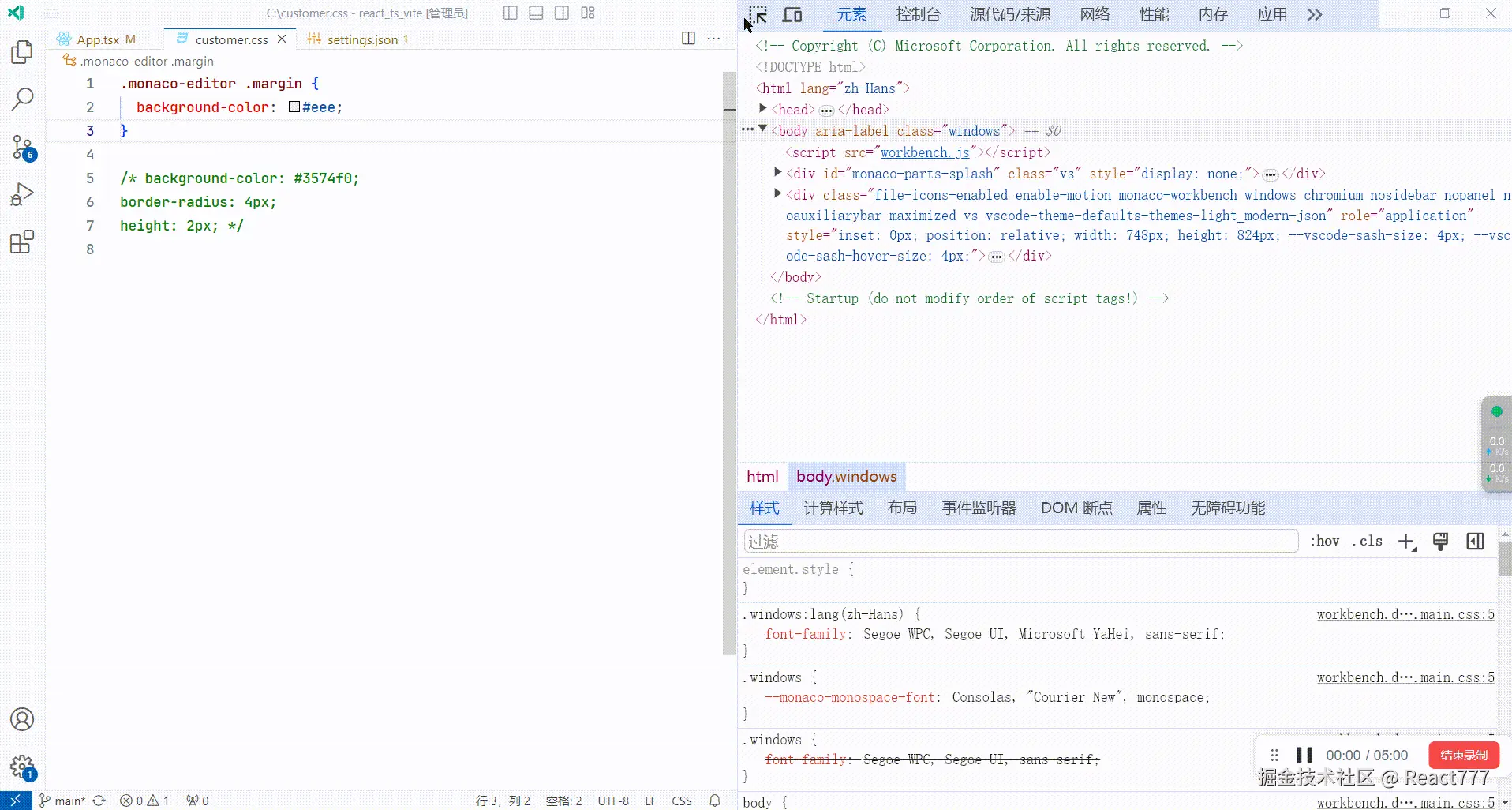Image resolution: width=1512 pixels, height=810 pixels.
Task: Expand the head element node
Action: [763, 108]
